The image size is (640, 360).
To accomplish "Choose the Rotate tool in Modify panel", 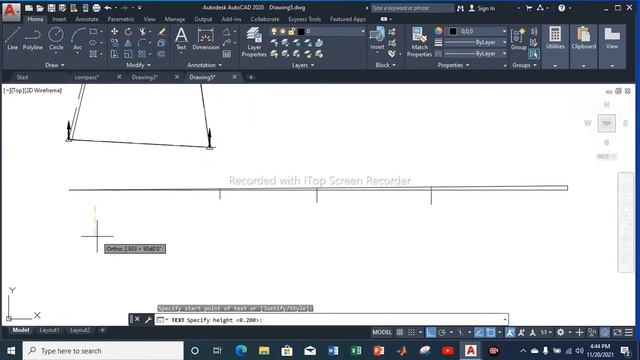I will click(x=128, y=31).
